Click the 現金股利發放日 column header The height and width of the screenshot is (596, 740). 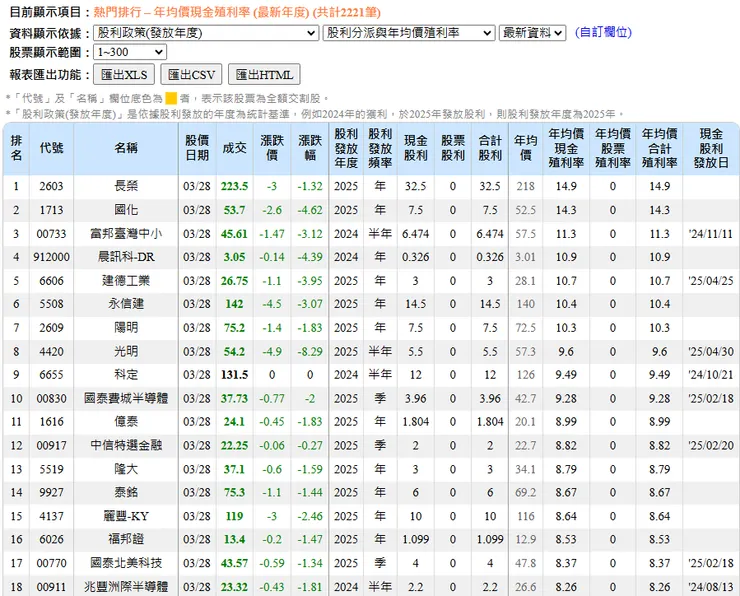pyautogui.click(x=711, y=148)
